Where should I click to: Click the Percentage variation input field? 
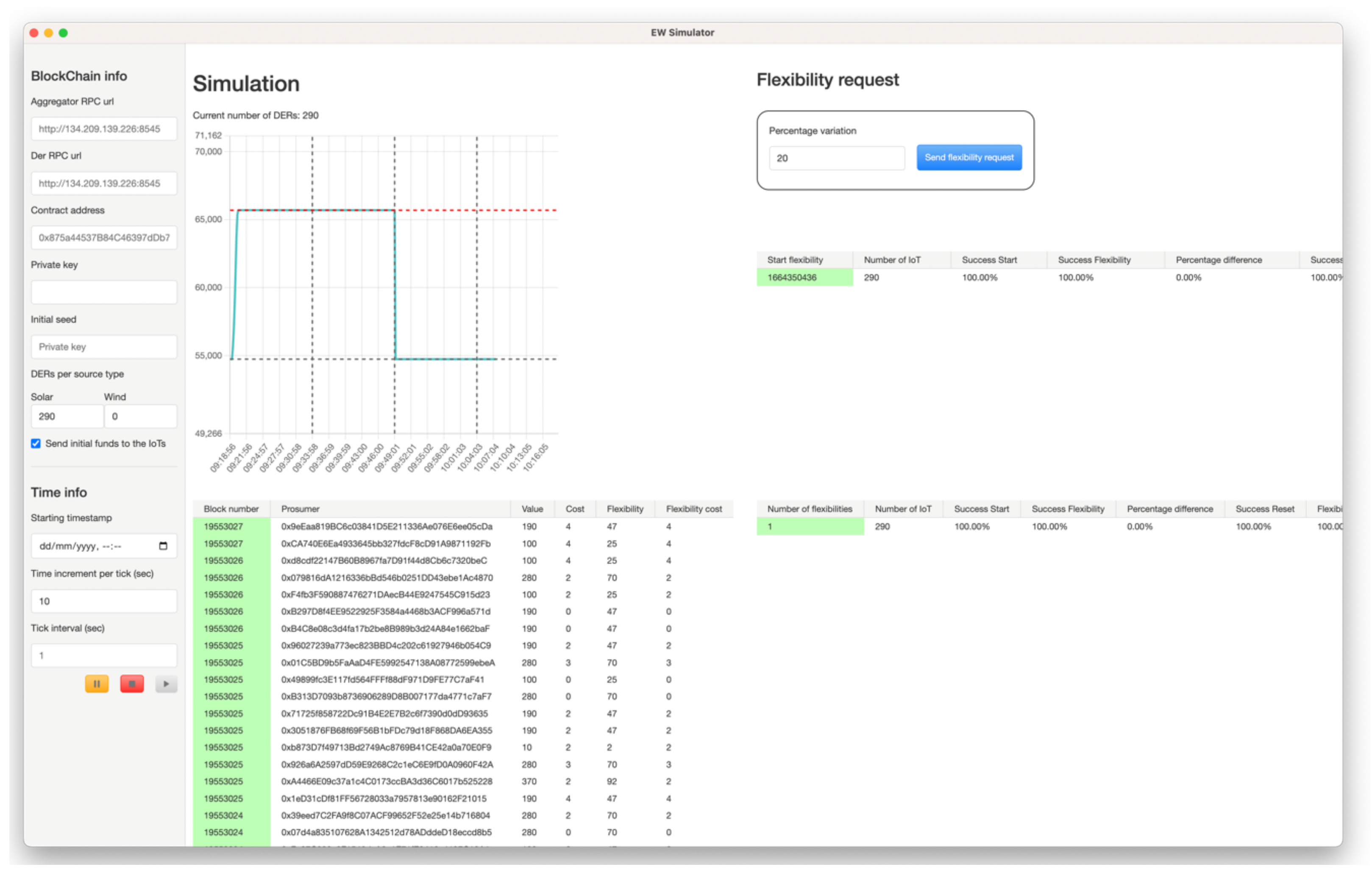pyautogui.click(x=836, y=158)
